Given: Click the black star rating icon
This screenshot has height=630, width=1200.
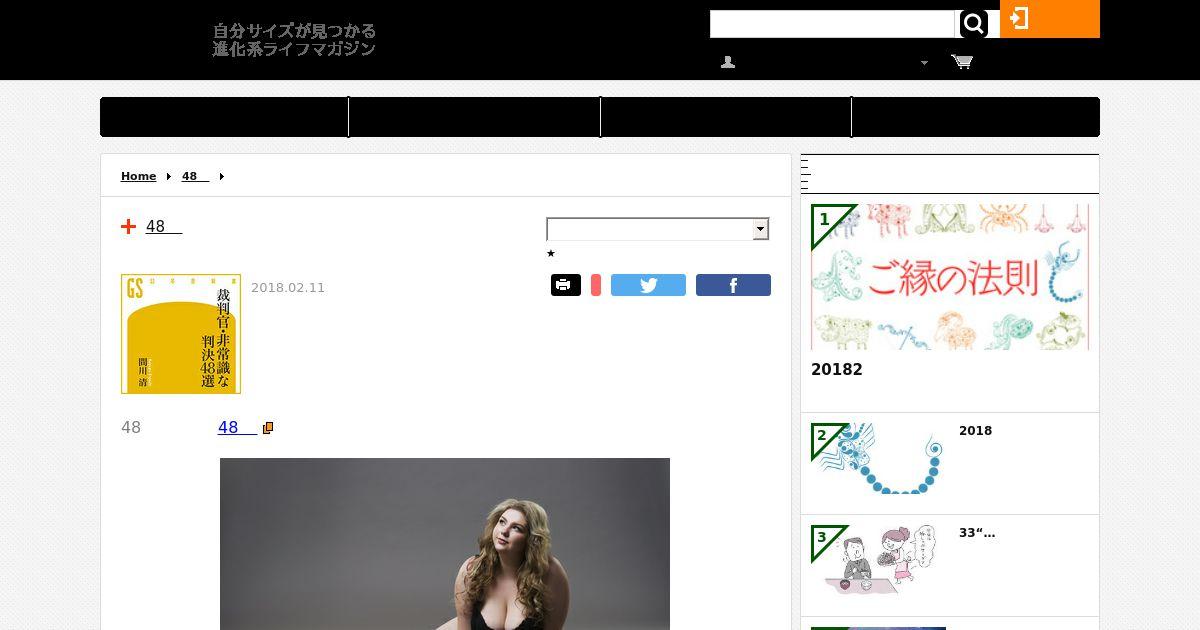Looking at the screenshot, I should click(x=551, y=254).
